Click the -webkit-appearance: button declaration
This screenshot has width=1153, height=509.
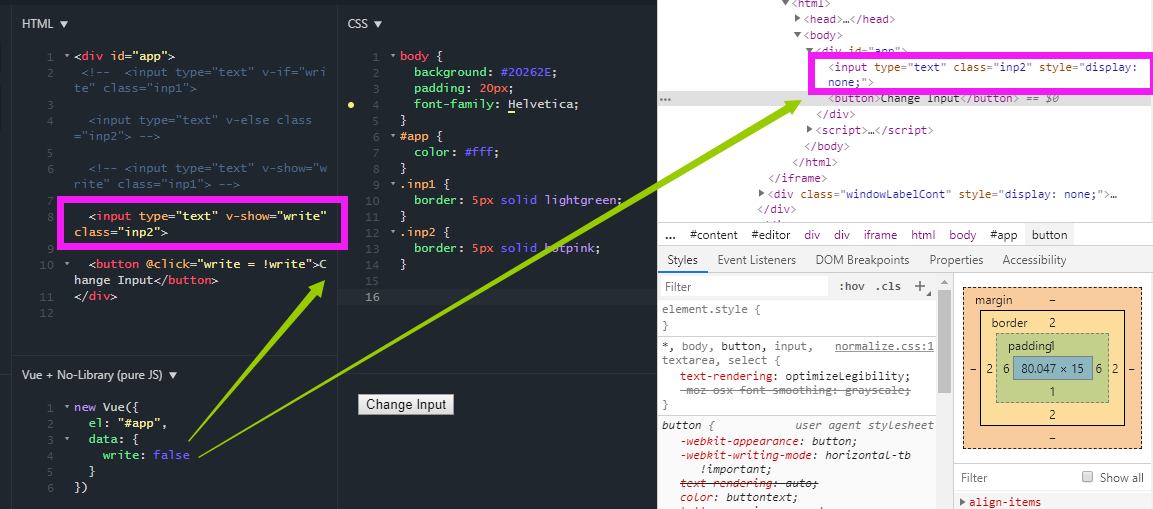[768, 441]
